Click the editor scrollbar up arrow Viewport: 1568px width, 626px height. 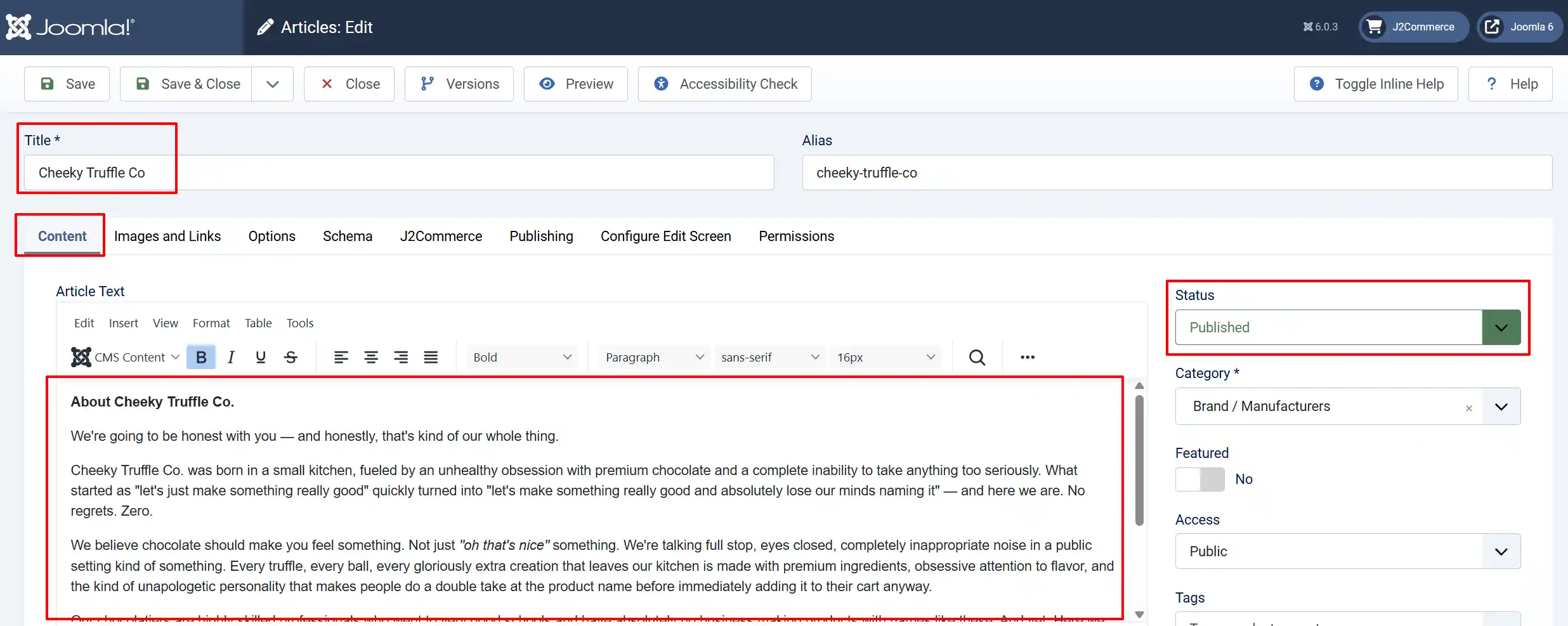1139,386
